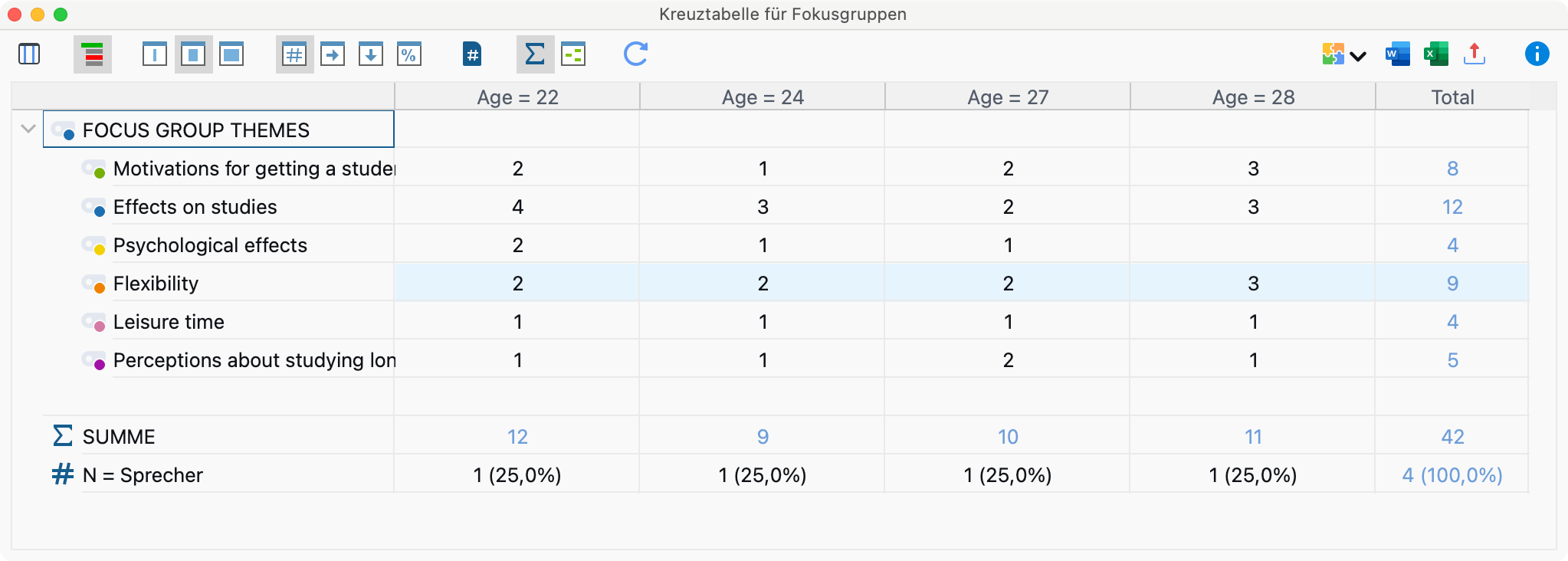1568x561 pixels.
Task: Open the blue info help button
Action: click(x=1537, y=54)
